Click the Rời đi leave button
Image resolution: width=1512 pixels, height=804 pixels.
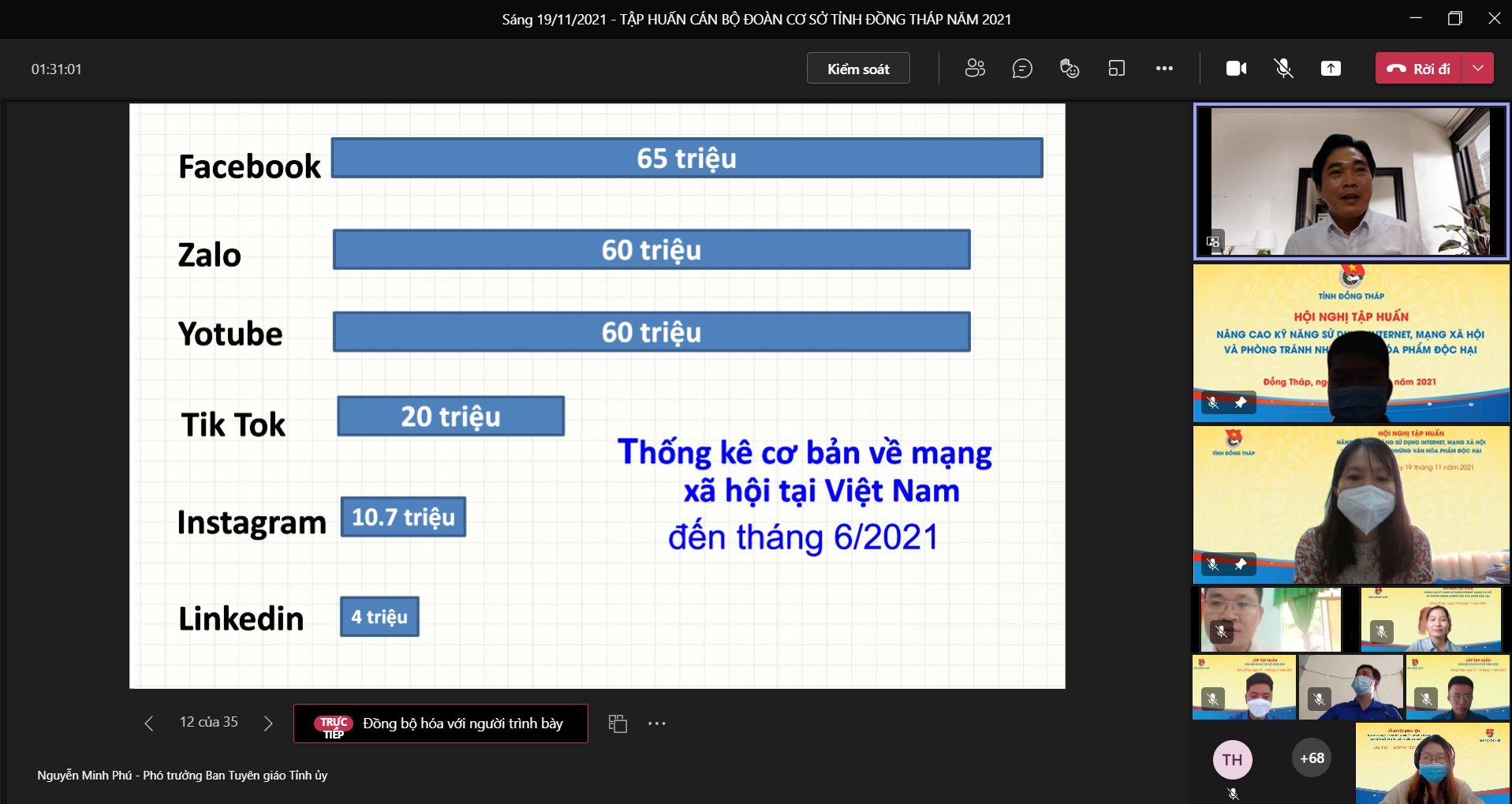point(1419,69)
